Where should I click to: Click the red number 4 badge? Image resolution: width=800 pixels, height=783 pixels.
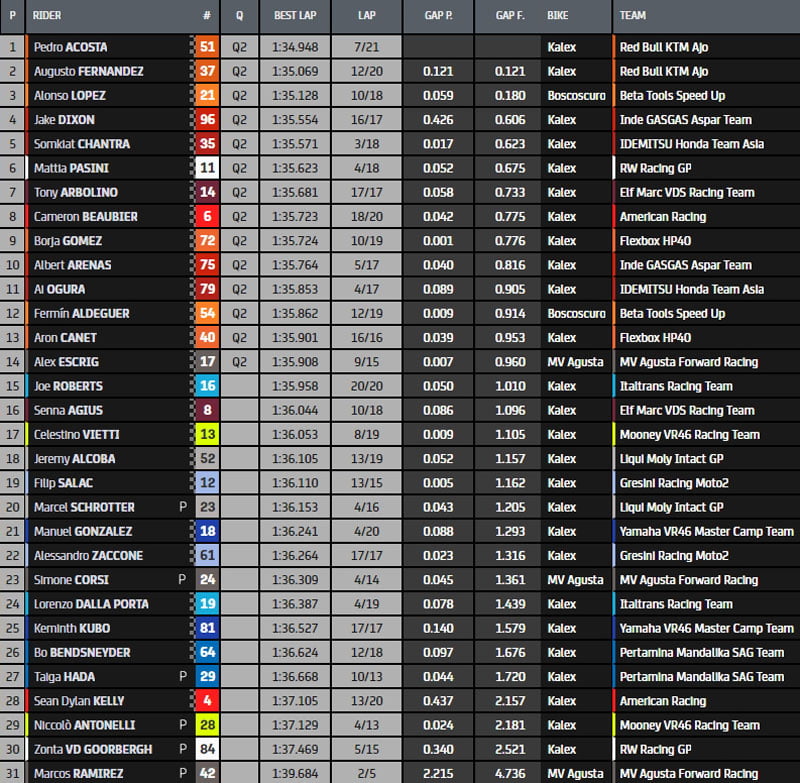[x=207, y=700]
